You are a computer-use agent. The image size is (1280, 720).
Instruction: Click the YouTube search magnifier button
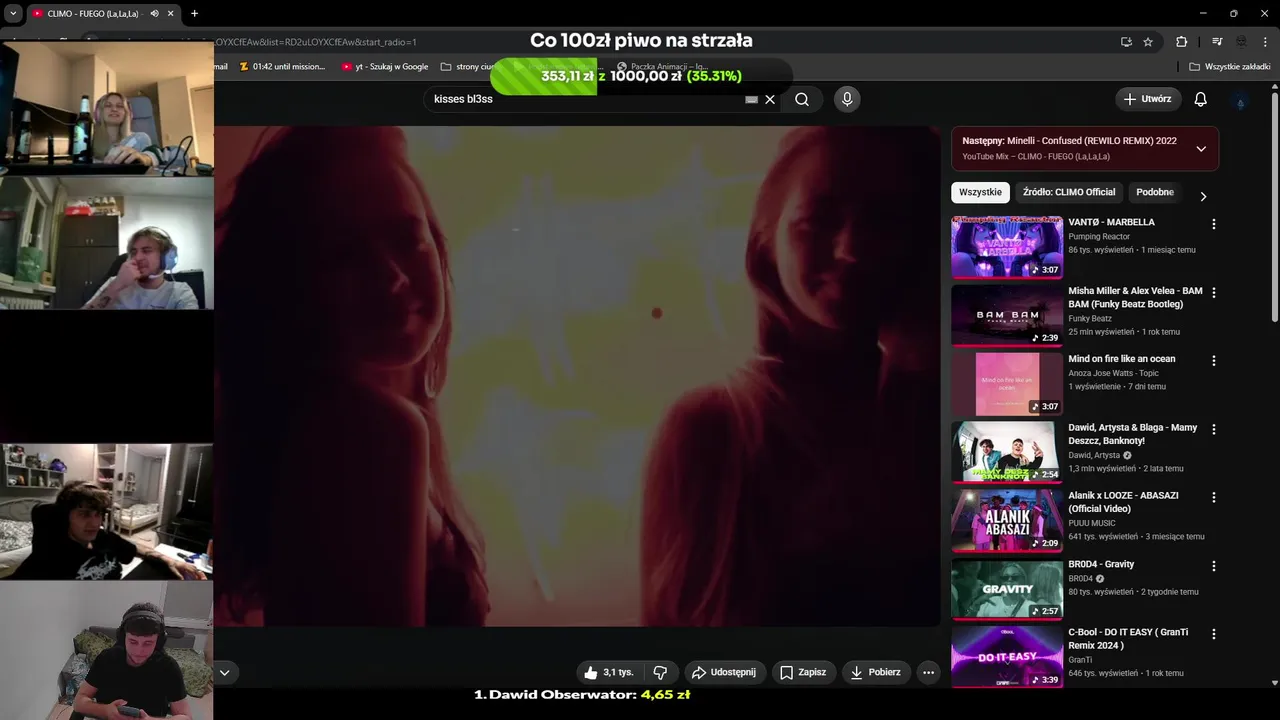(802, 99)
